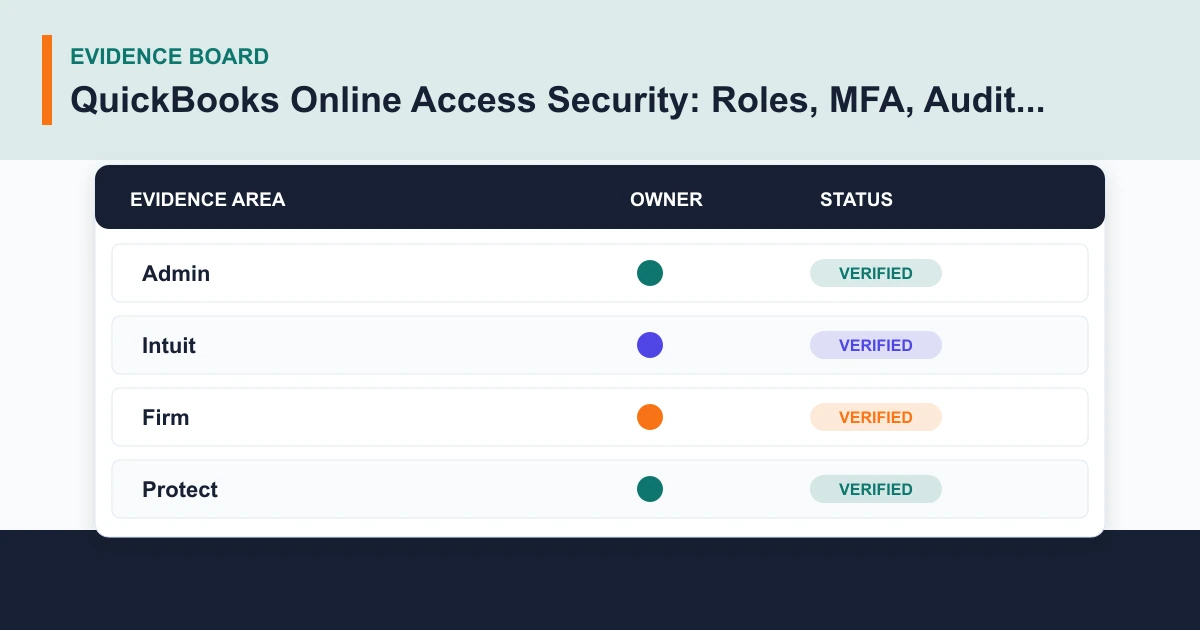Click the orange owner dot in Firm row
This screenshot has height=630, width=1200.
pos(650,417)
